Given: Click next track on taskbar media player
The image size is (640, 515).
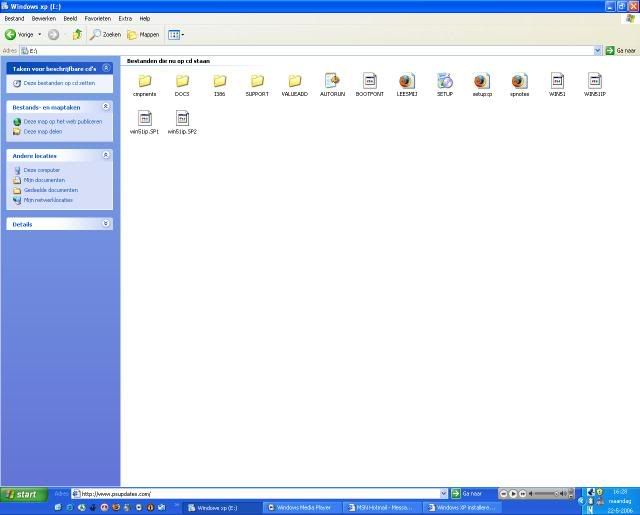Looking at the screenshot, I should 522,494.
